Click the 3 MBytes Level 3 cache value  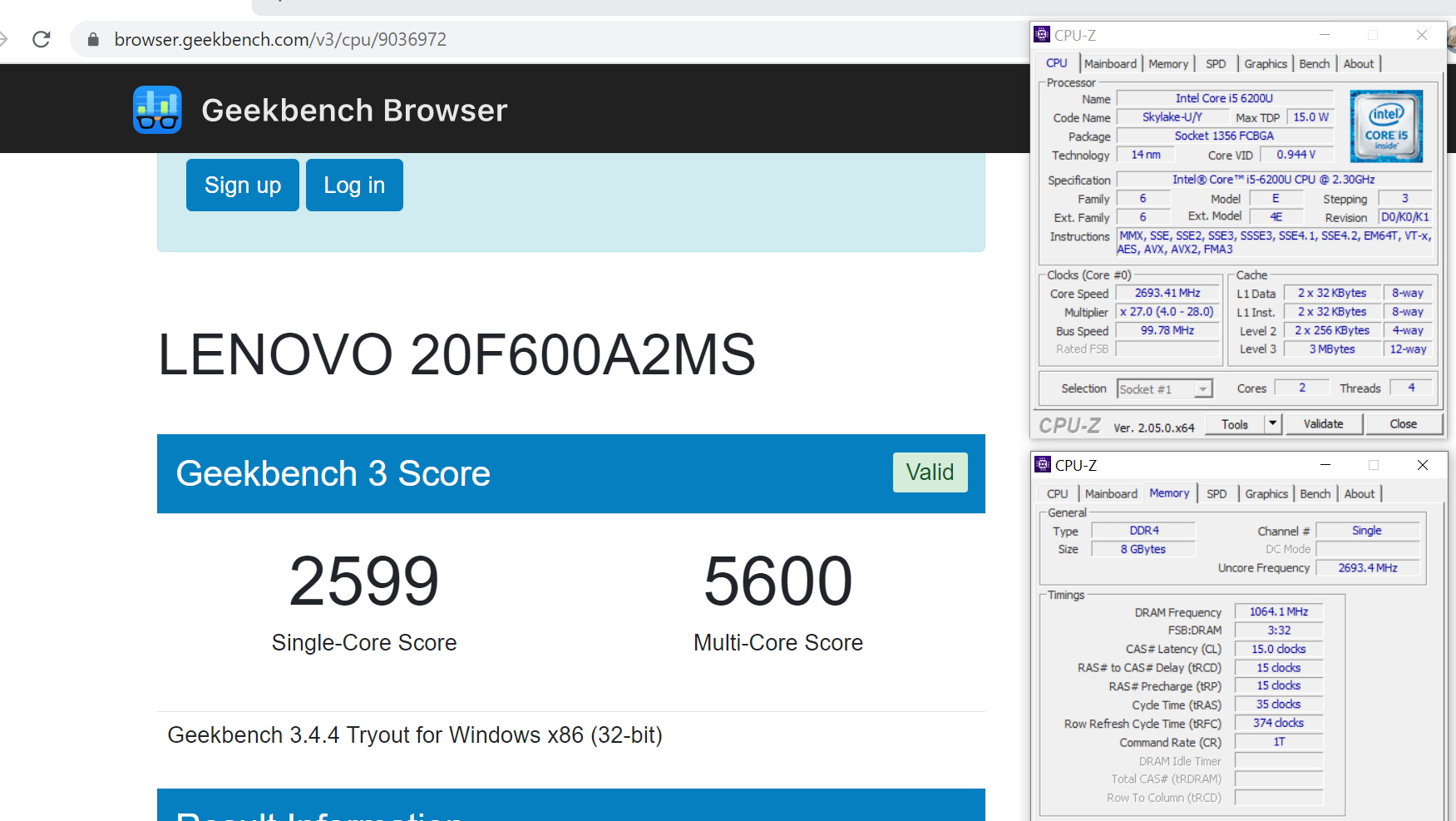pyautogui.click(x=1332, y=349)
